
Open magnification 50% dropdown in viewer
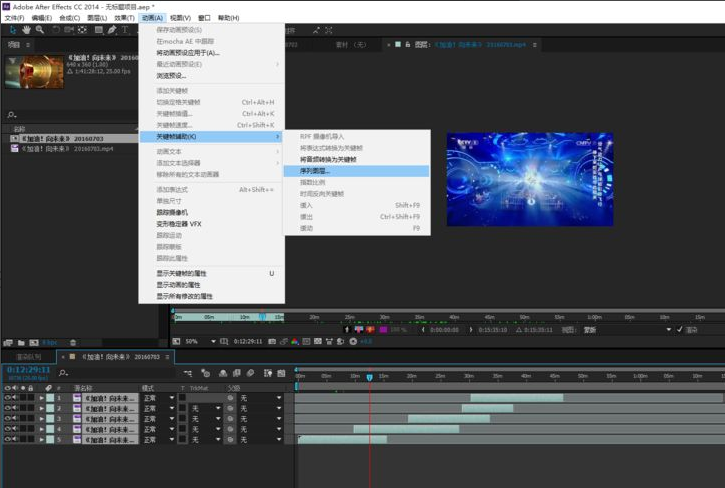[201, 341]
